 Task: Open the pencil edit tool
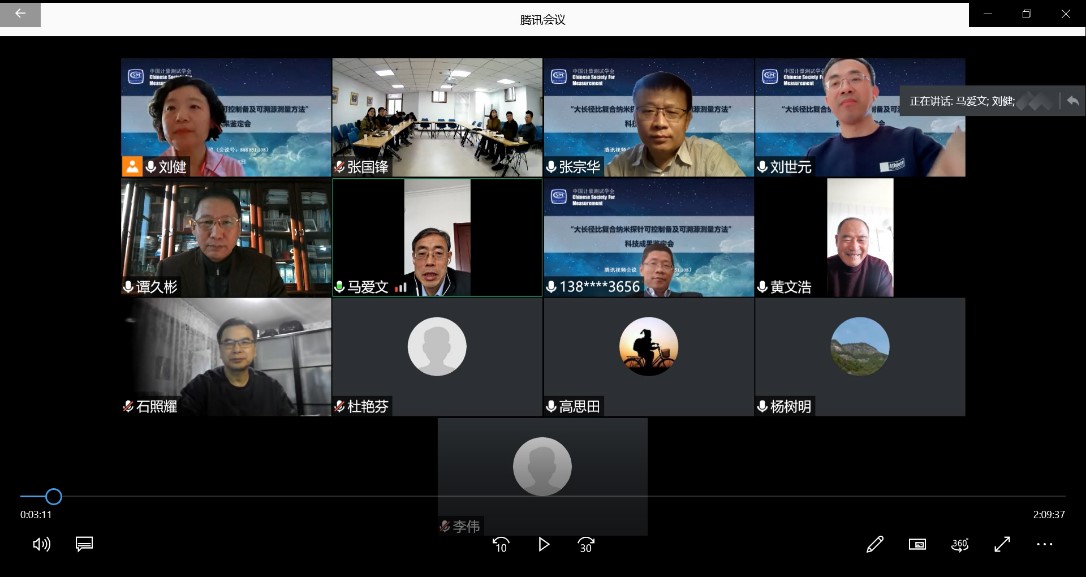pos(875,544)
